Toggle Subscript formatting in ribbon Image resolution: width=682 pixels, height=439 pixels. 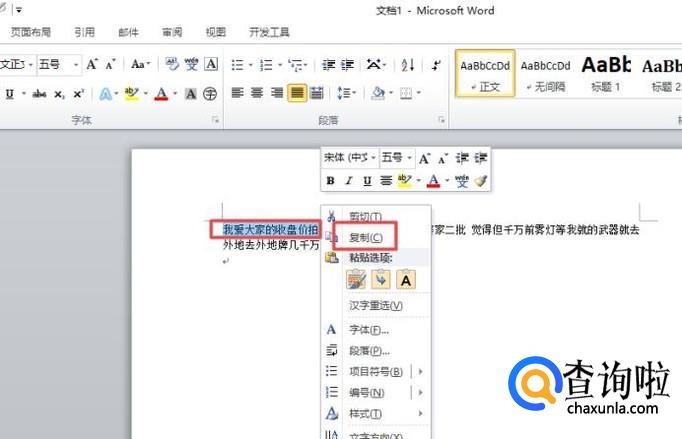click(60, 94)
